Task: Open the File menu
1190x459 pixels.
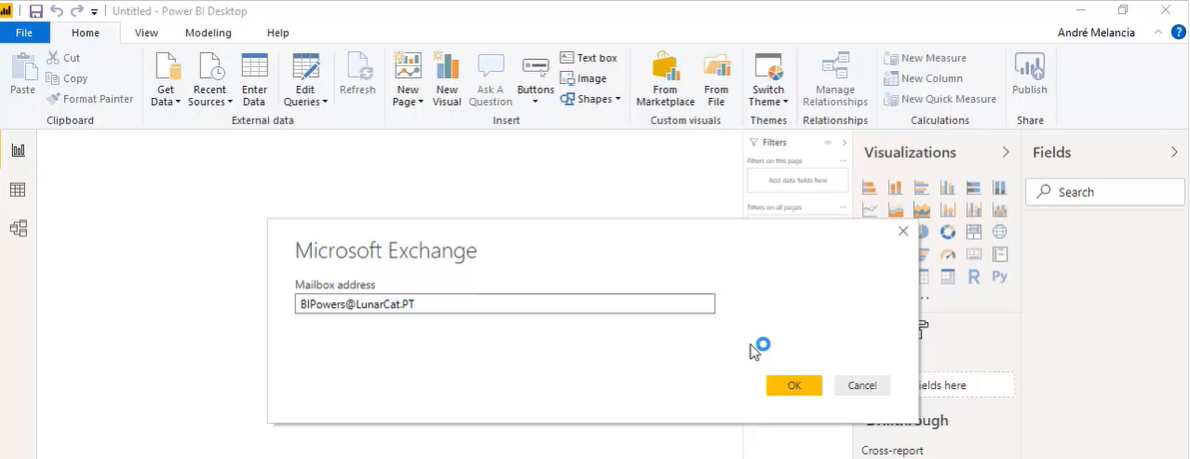Action: [x=24, y=33]
